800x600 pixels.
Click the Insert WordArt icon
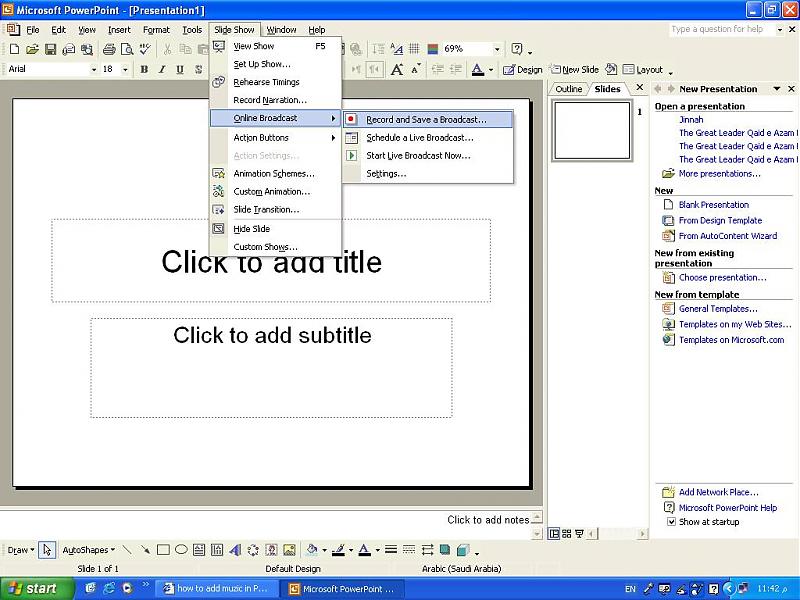point(235,550)
